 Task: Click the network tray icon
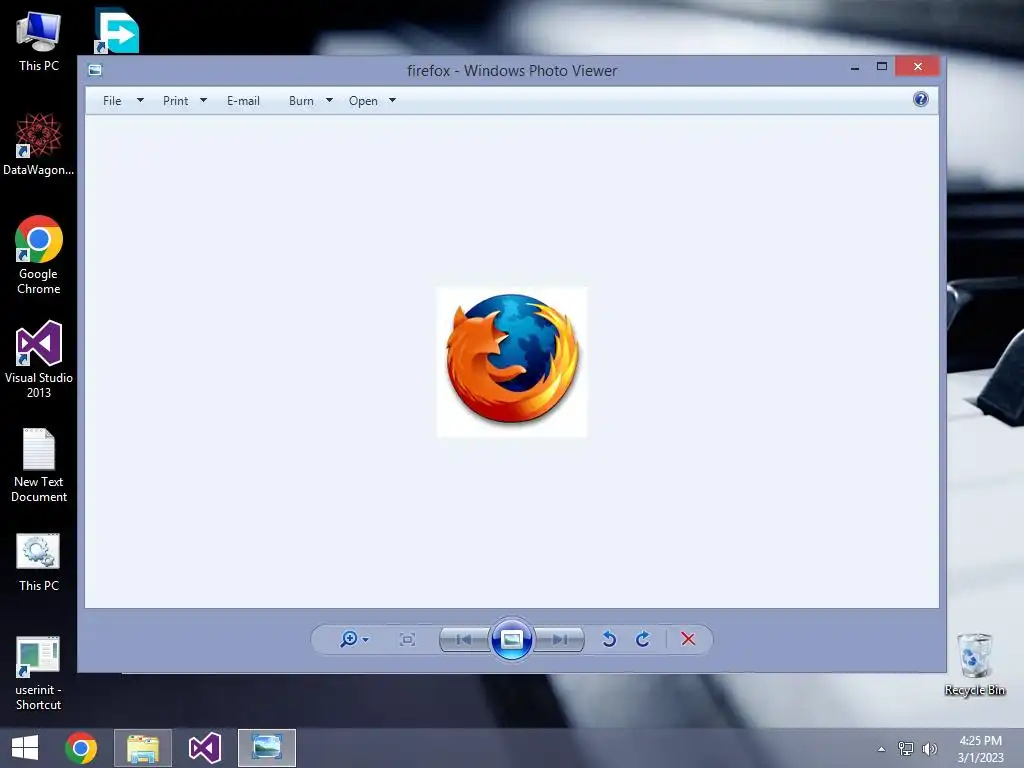(x=906, y=749)
